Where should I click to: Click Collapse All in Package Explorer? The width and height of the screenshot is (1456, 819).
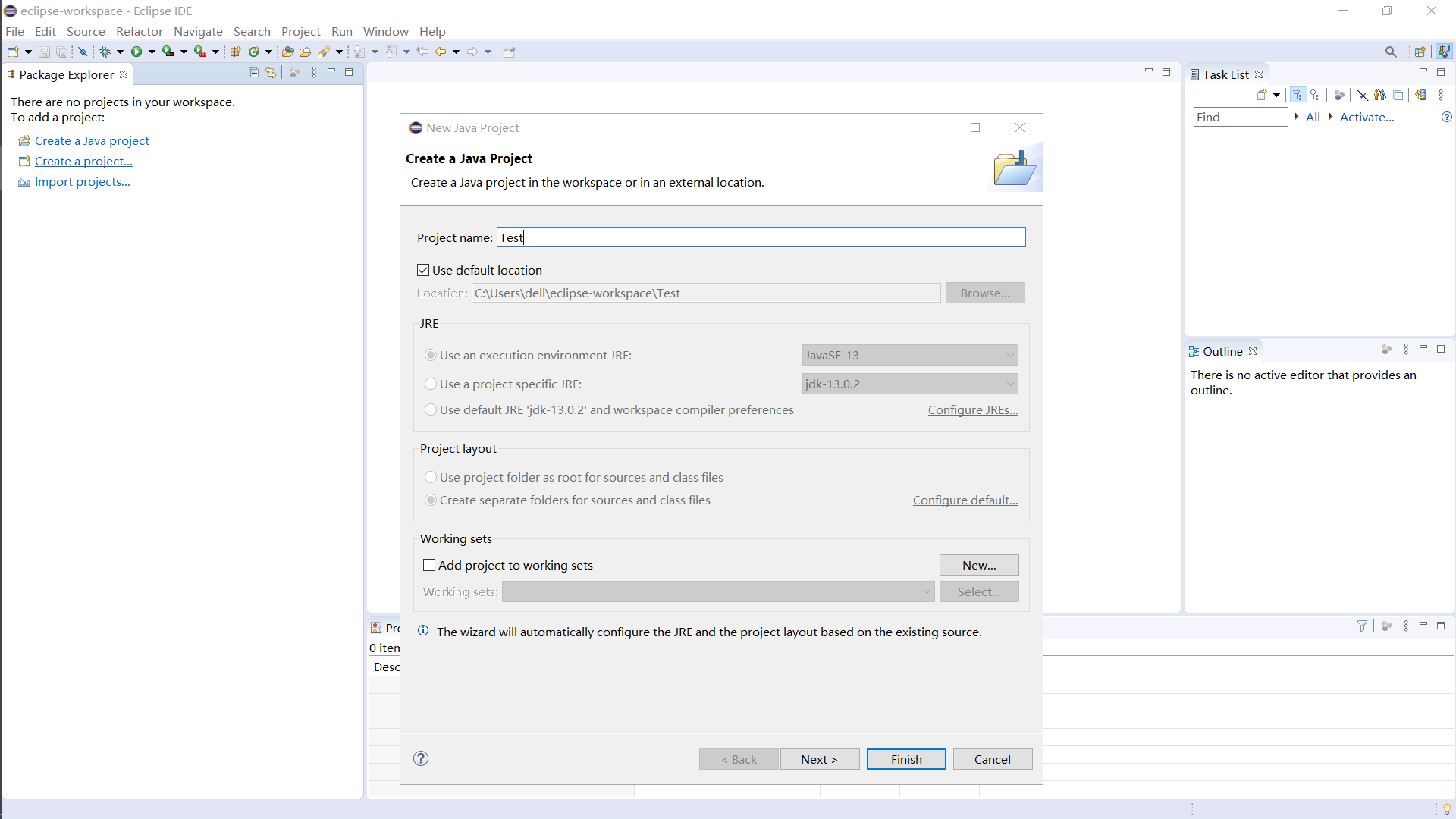pos(253,73)
